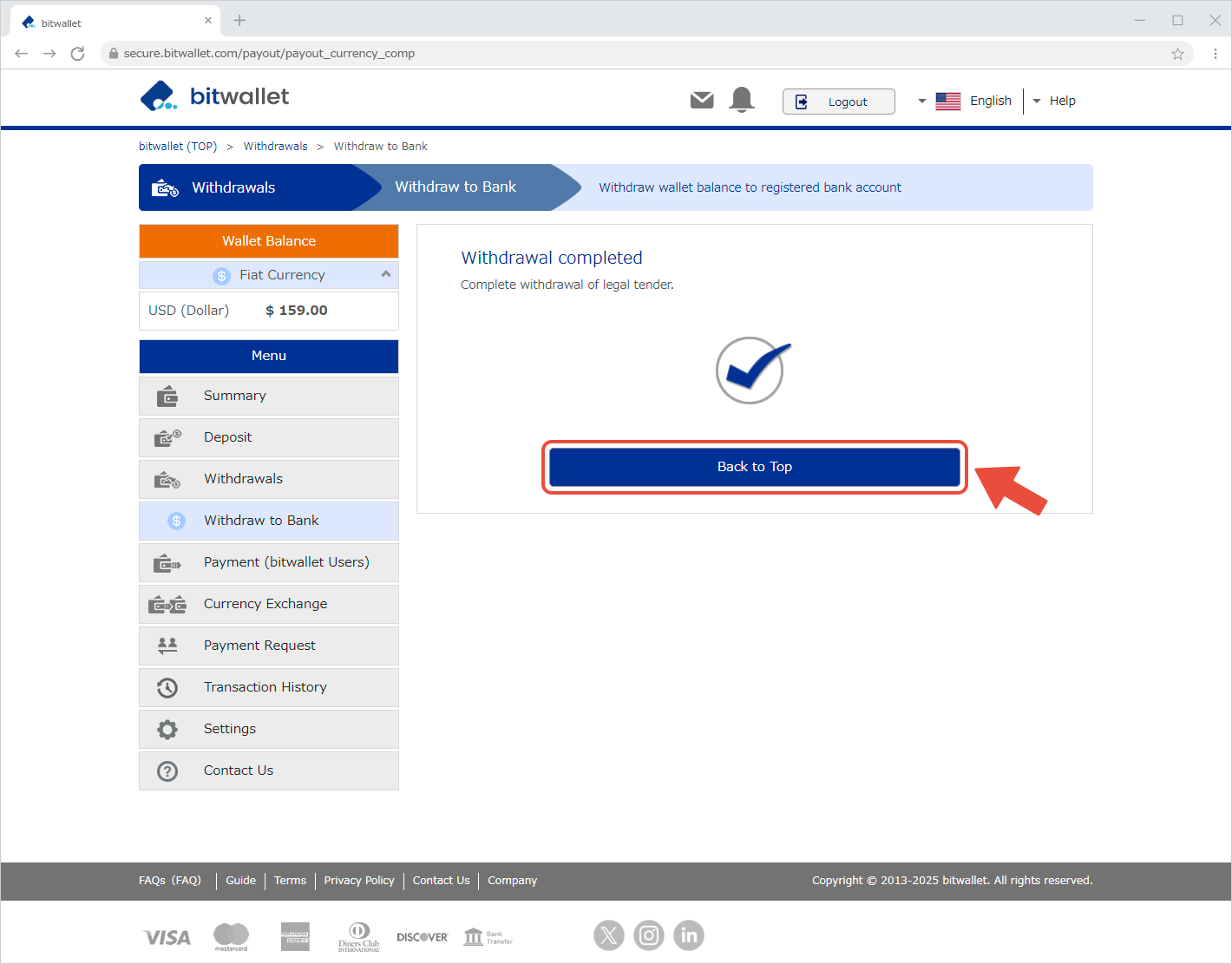Click the US flag language icon
This screenshot has width=1232, height=964.
click(x=948, y=102)
